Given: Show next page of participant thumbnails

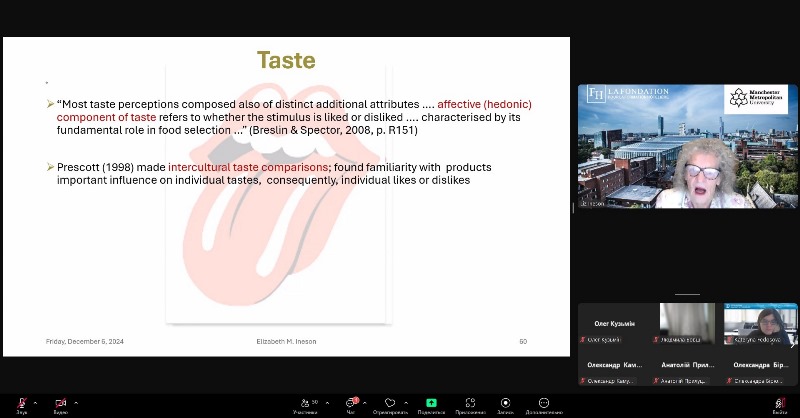Looking at the screenshot, I should [x=793, y=344].
